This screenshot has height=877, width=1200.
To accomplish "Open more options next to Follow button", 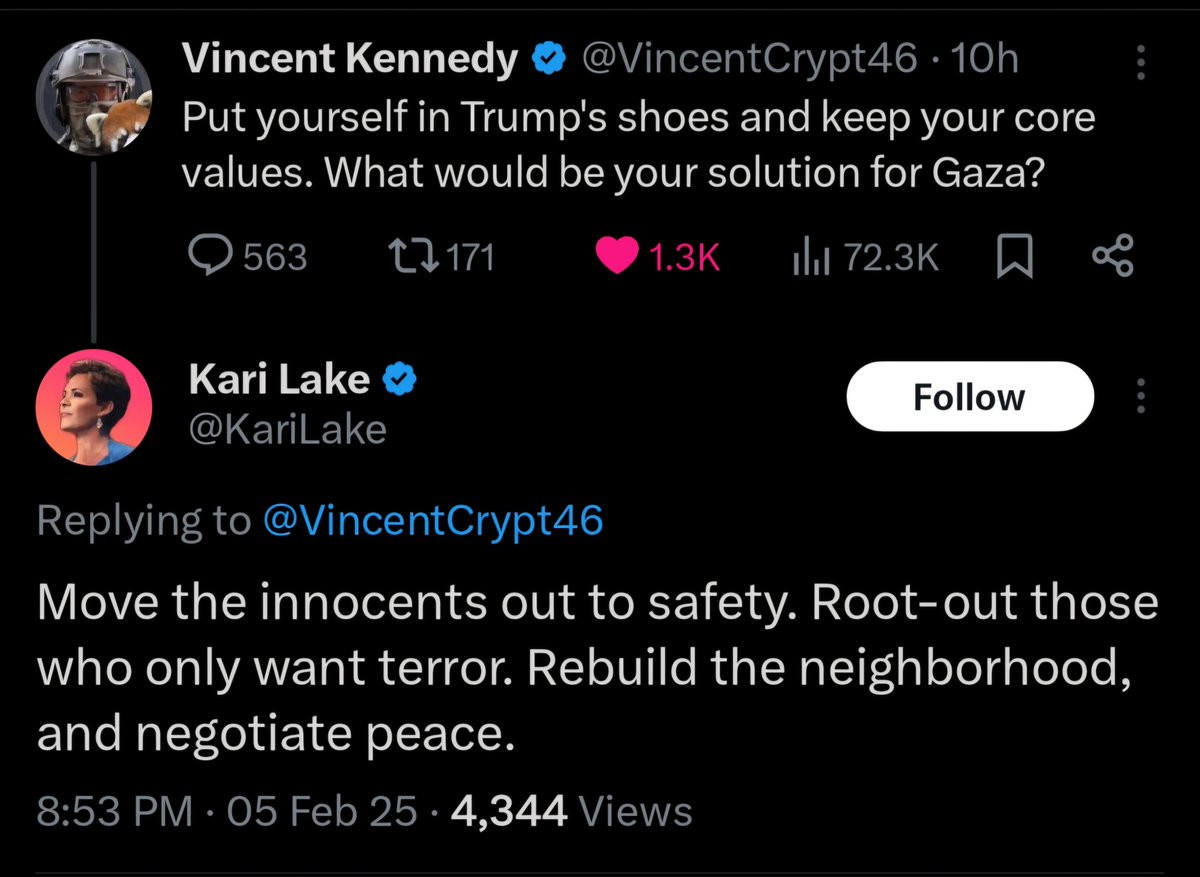I will [x=1138, y=397].
